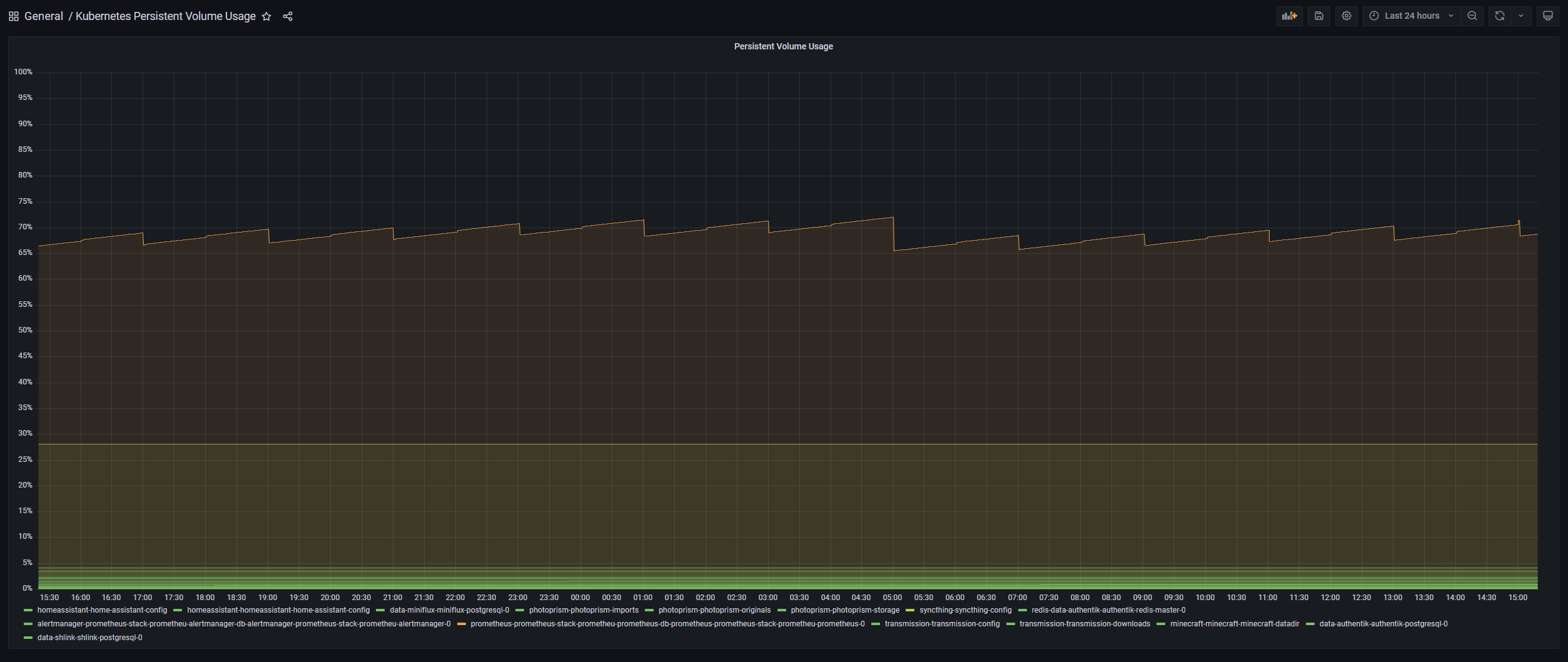Go to the General folder breadcrumb
The height and width of the screenshot is (662, 1568).
point(44,16)
